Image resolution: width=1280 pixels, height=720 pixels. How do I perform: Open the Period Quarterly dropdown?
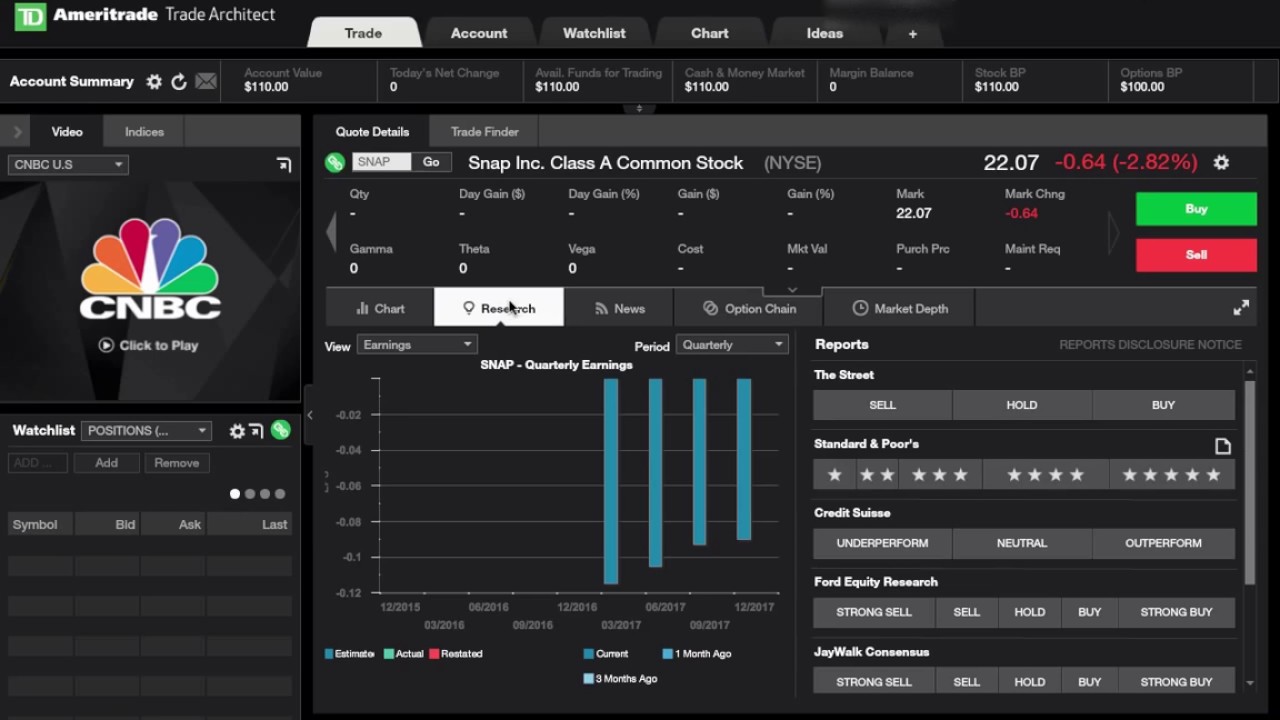tap(732, 345)
